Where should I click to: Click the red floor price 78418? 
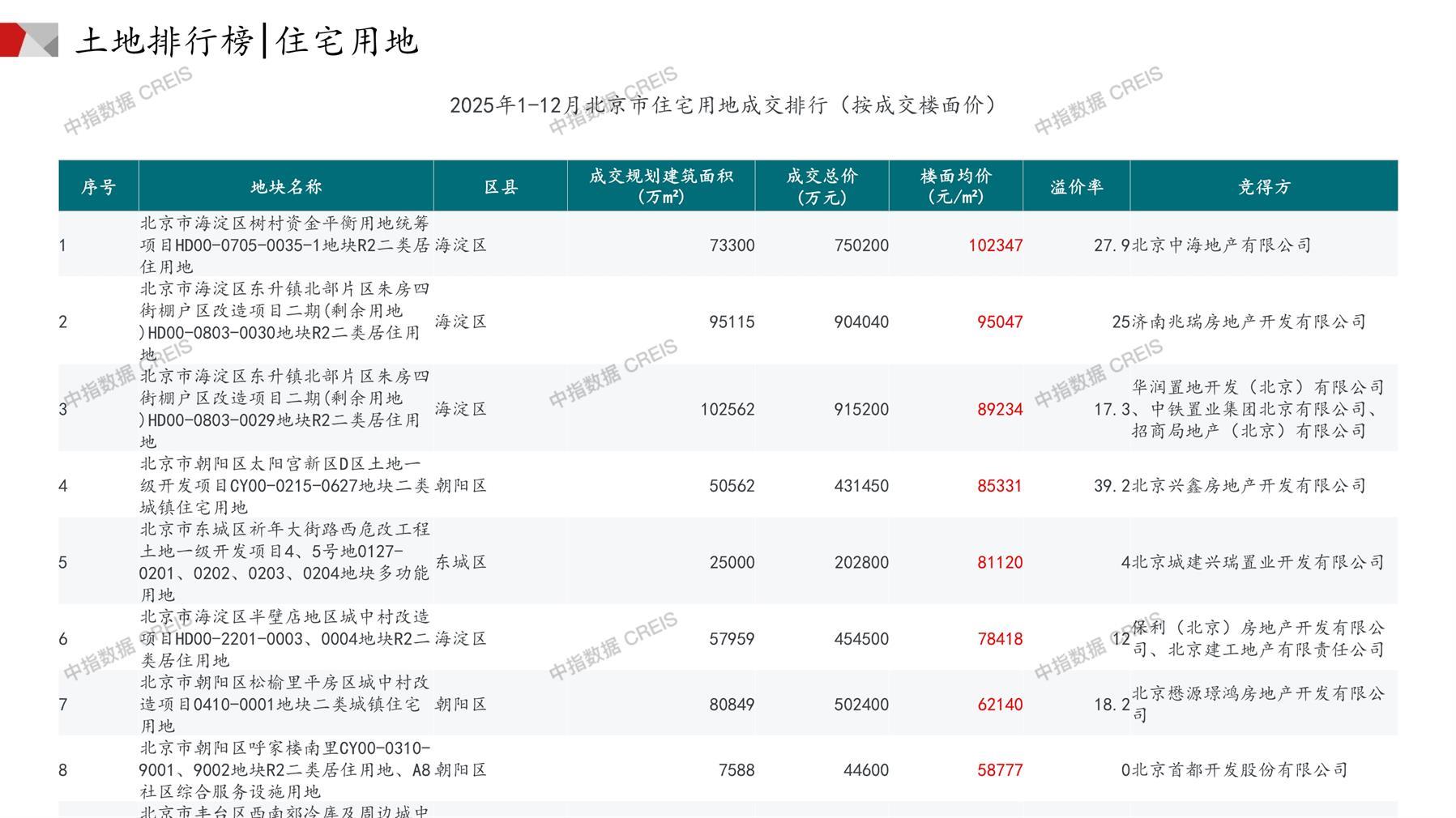tap(999, 639)
